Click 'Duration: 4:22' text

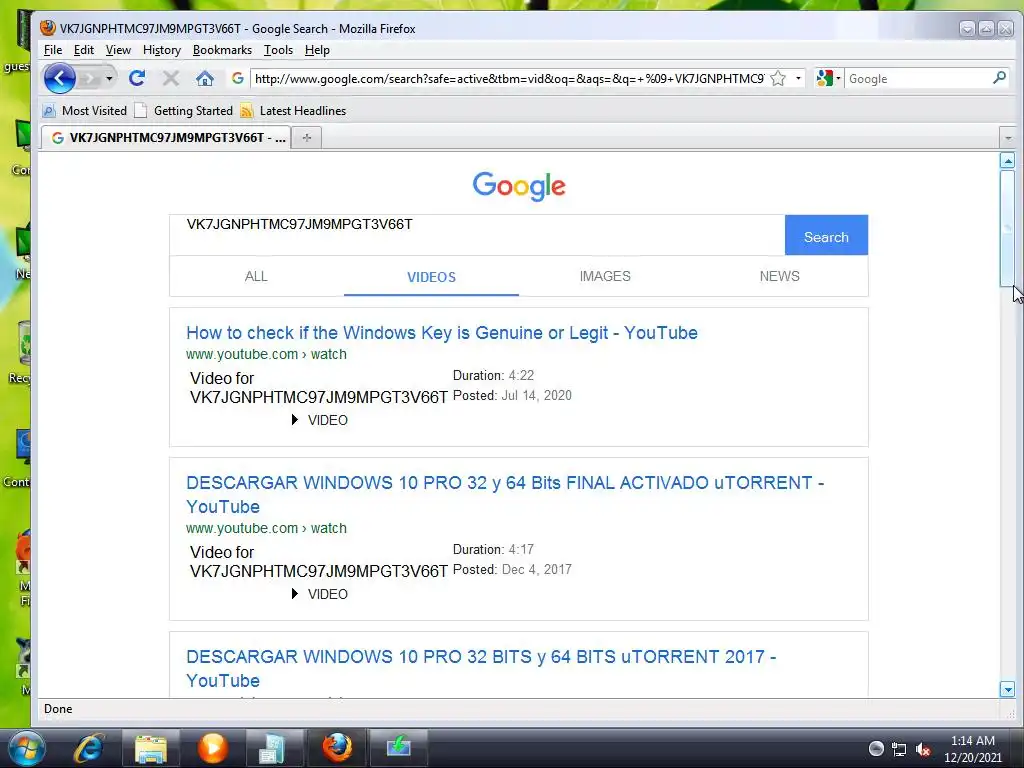pyautogui.click(x=493, y=376)
